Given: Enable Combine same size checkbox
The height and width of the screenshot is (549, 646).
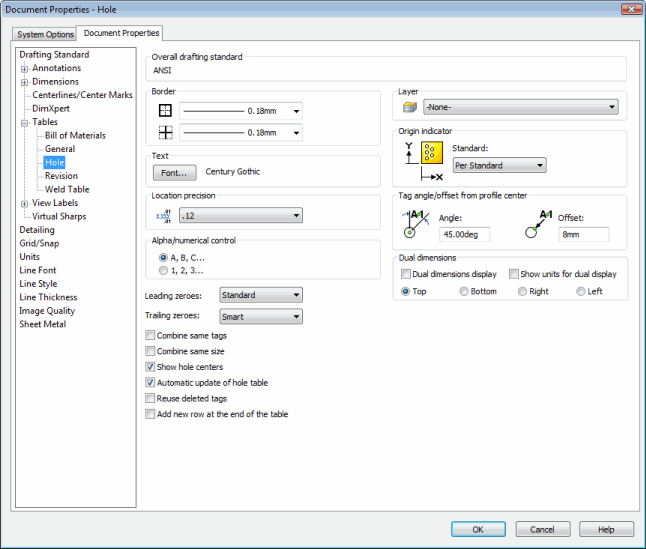Looking at the screenshot, I should 150,351.
